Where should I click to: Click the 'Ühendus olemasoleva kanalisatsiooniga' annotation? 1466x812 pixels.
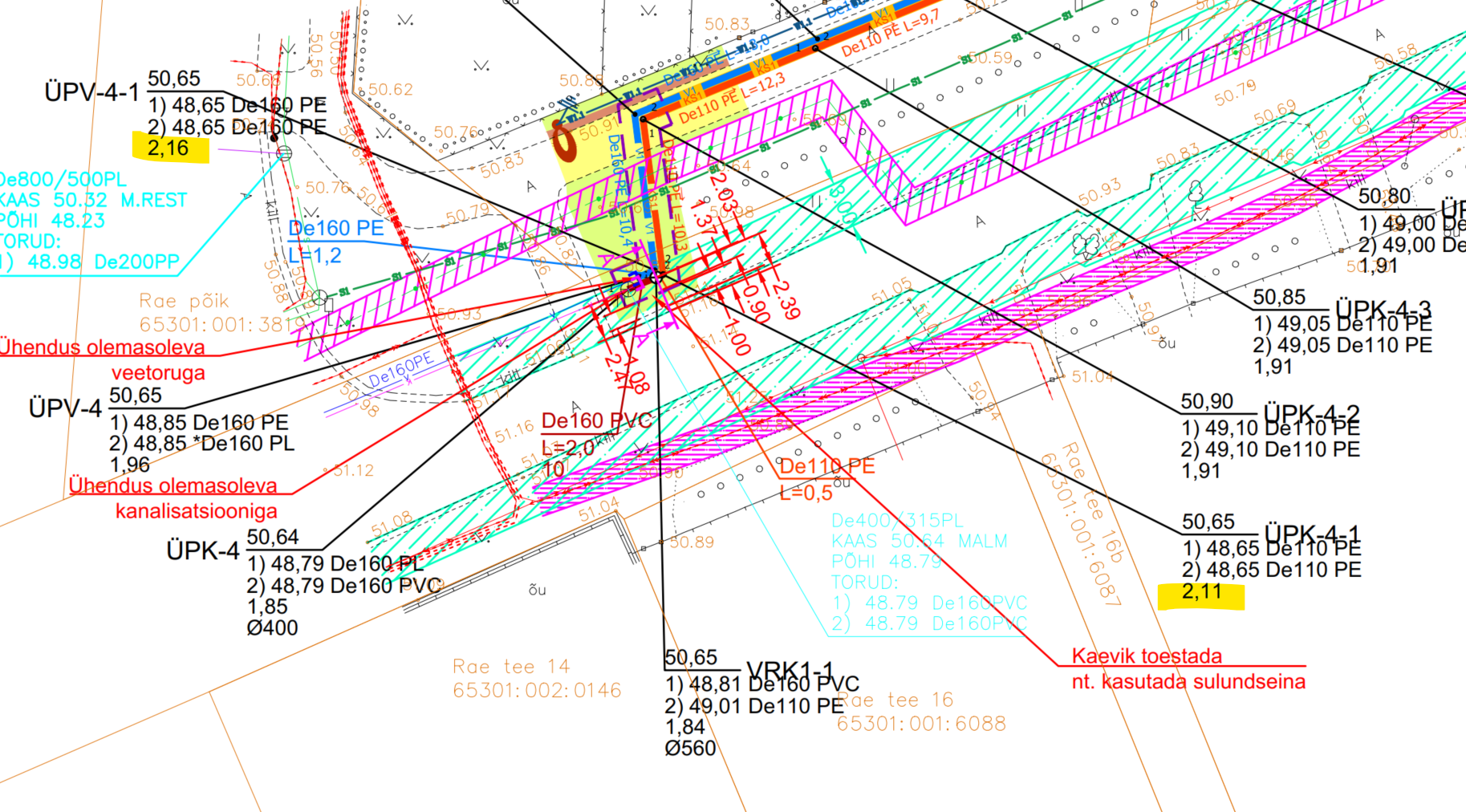173,486
